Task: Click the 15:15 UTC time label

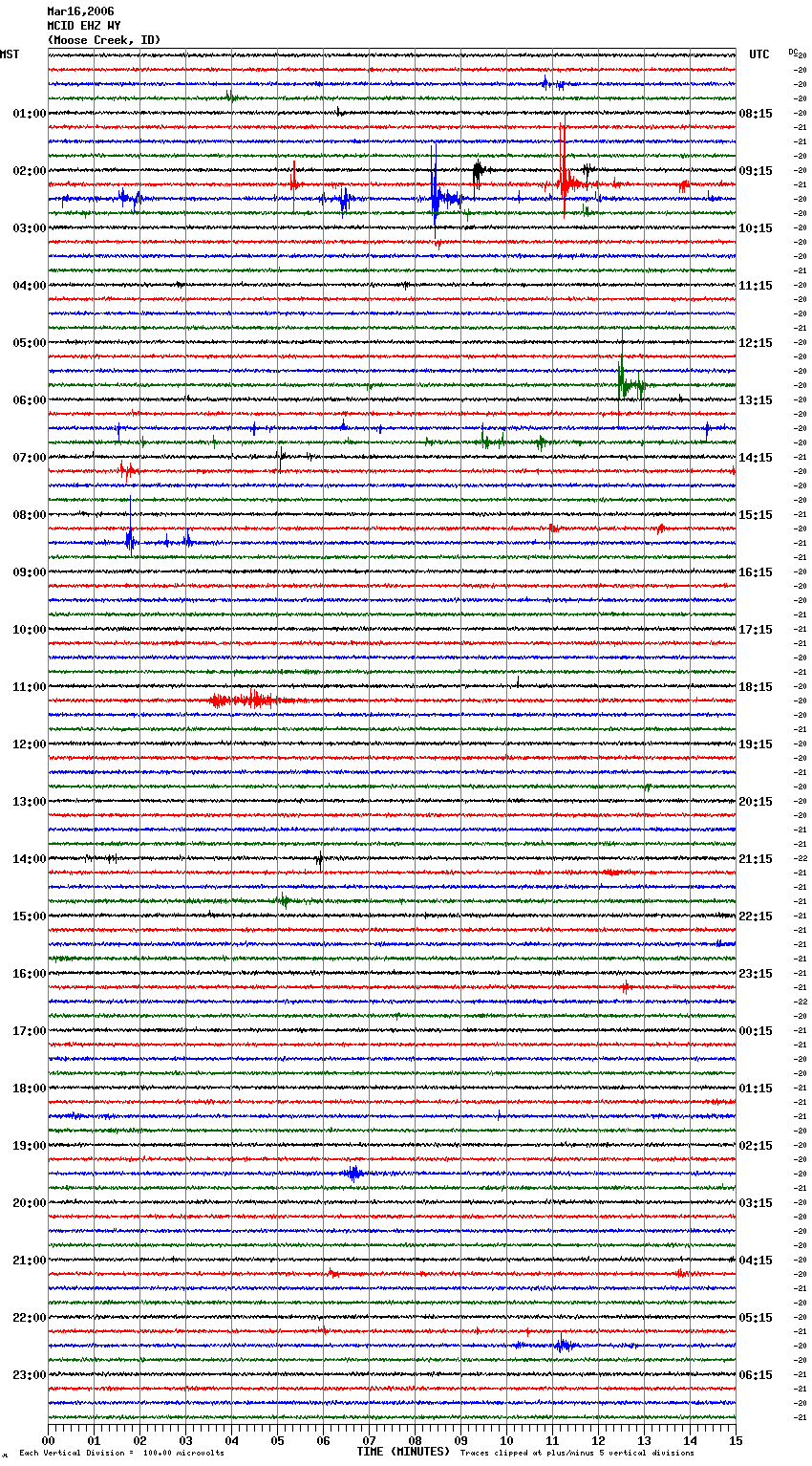Action: [x=756, y=515]
